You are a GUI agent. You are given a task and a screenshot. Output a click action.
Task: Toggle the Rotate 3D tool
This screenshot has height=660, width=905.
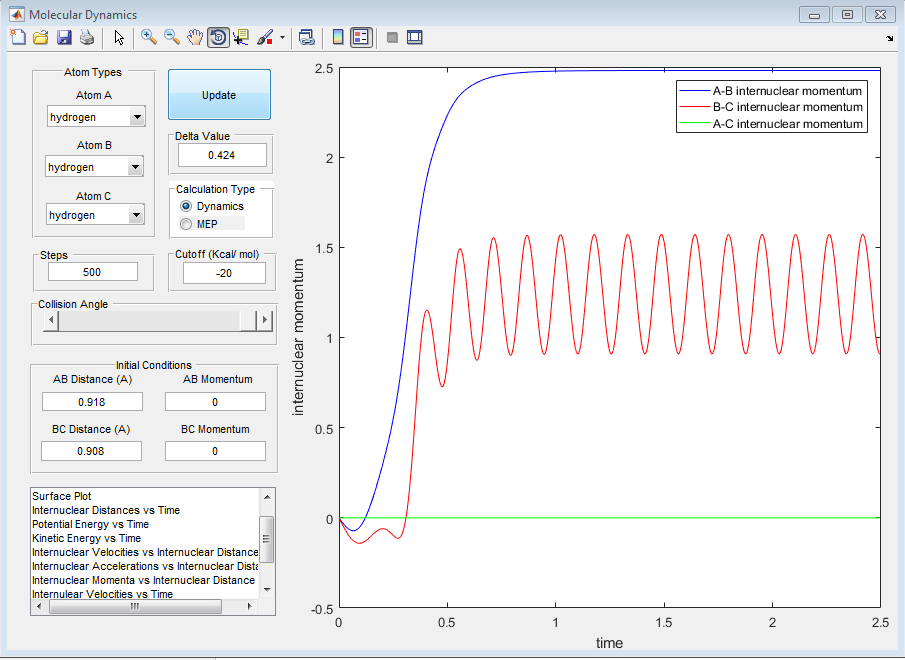point(218,38)
